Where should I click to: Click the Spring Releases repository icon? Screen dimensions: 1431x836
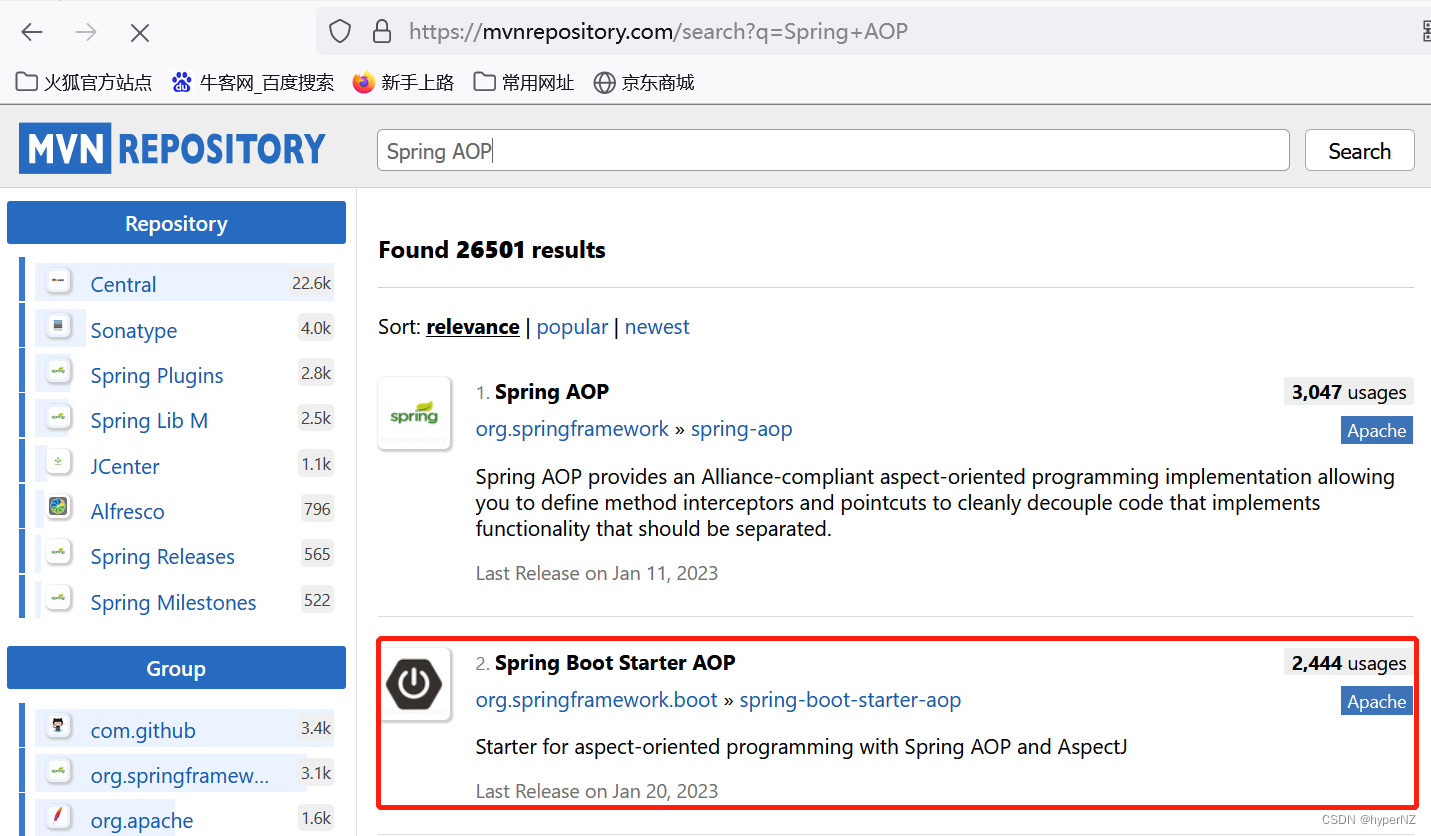58,553
